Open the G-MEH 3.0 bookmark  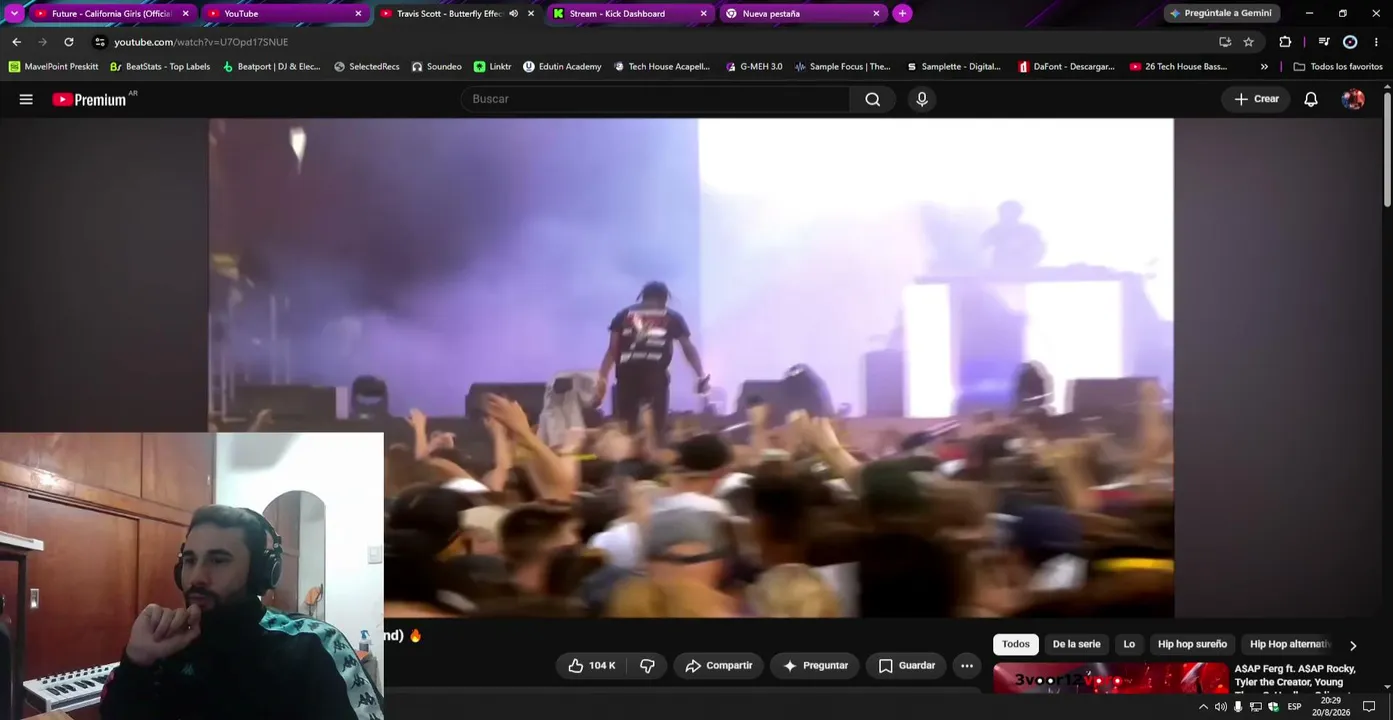754,67
